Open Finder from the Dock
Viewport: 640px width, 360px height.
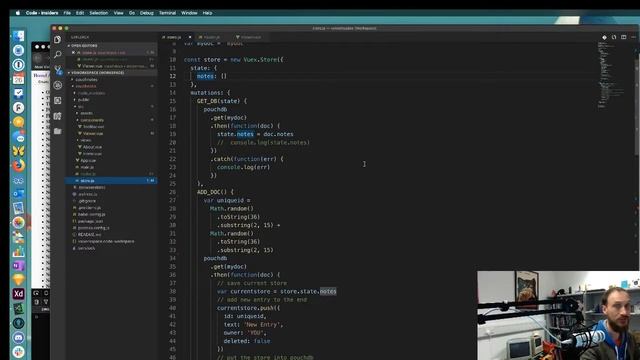pos(18,36)
